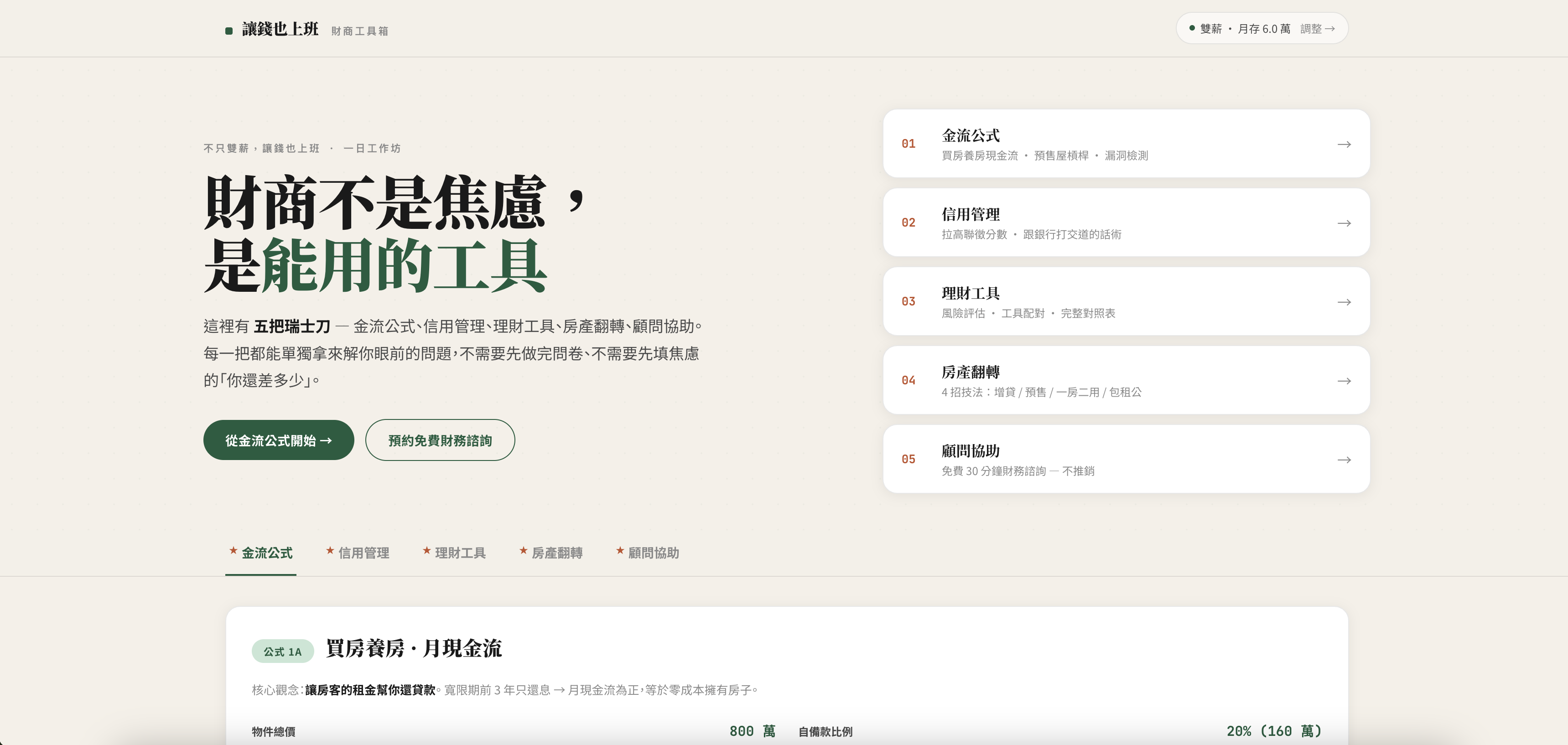Click the 調整 link in the header pill

1317,29
